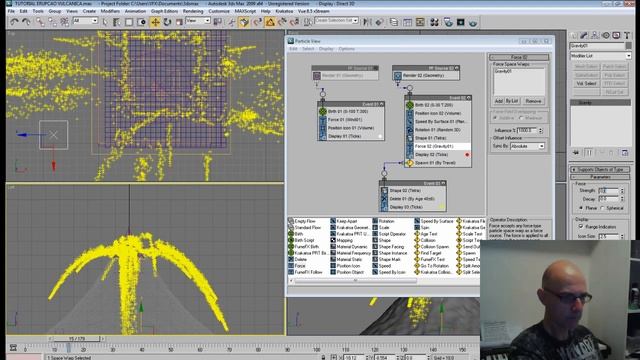Open the MAXScript menu
The width and height of the screenshot is (640, 360).
click(245, 11)
